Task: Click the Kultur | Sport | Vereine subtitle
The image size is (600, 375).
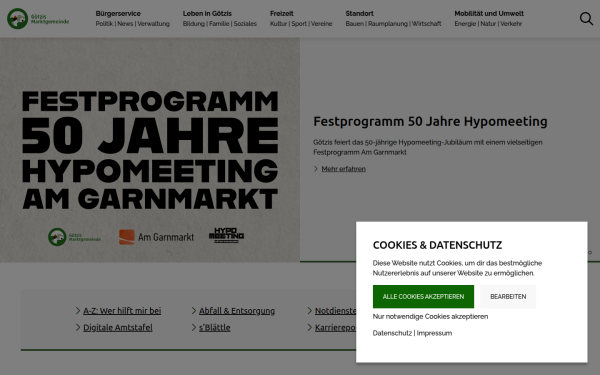Action: pyautogui.click(x=301, y=24)
